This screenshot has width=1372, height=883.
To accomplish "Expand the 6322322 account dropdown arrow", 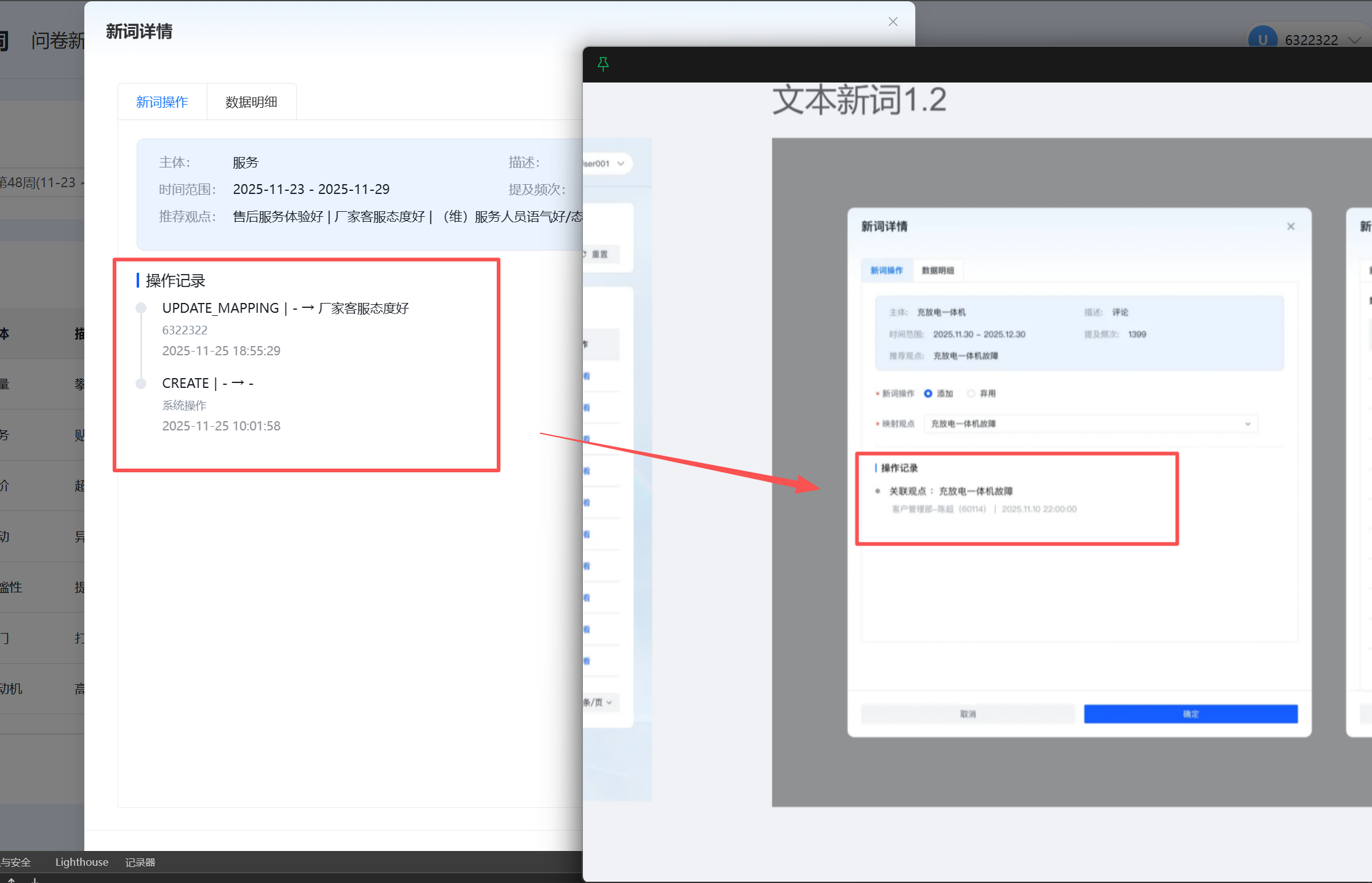I will 1354,40.
